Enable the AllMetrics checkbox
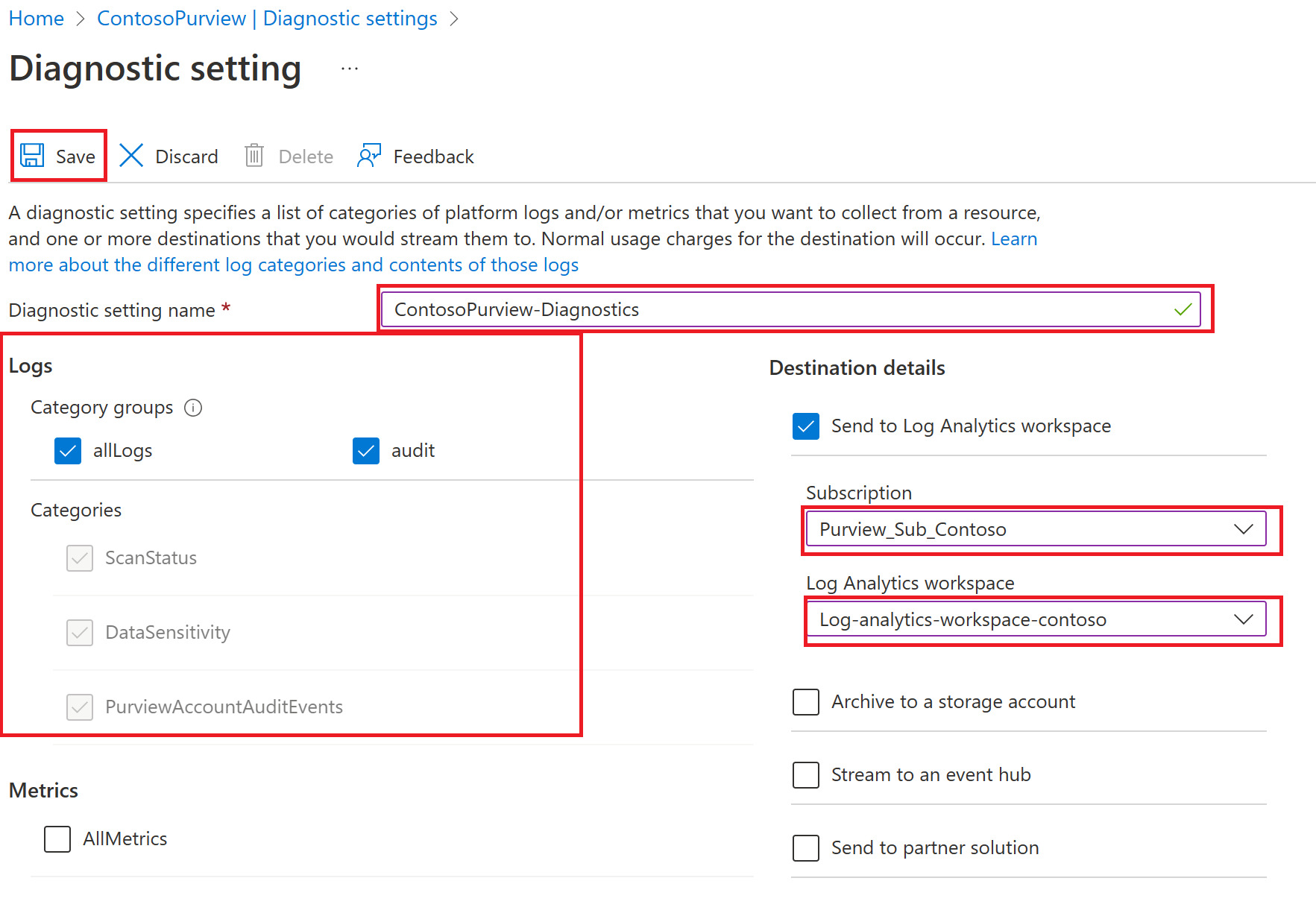1316x916 pixels. coord(57,838)
